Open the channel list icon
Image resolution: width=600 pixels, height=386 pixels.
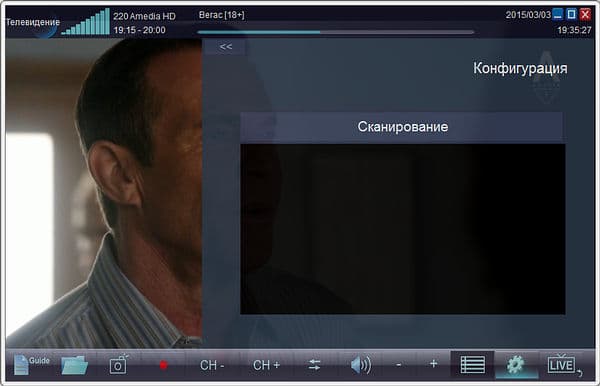coord(473,365)
